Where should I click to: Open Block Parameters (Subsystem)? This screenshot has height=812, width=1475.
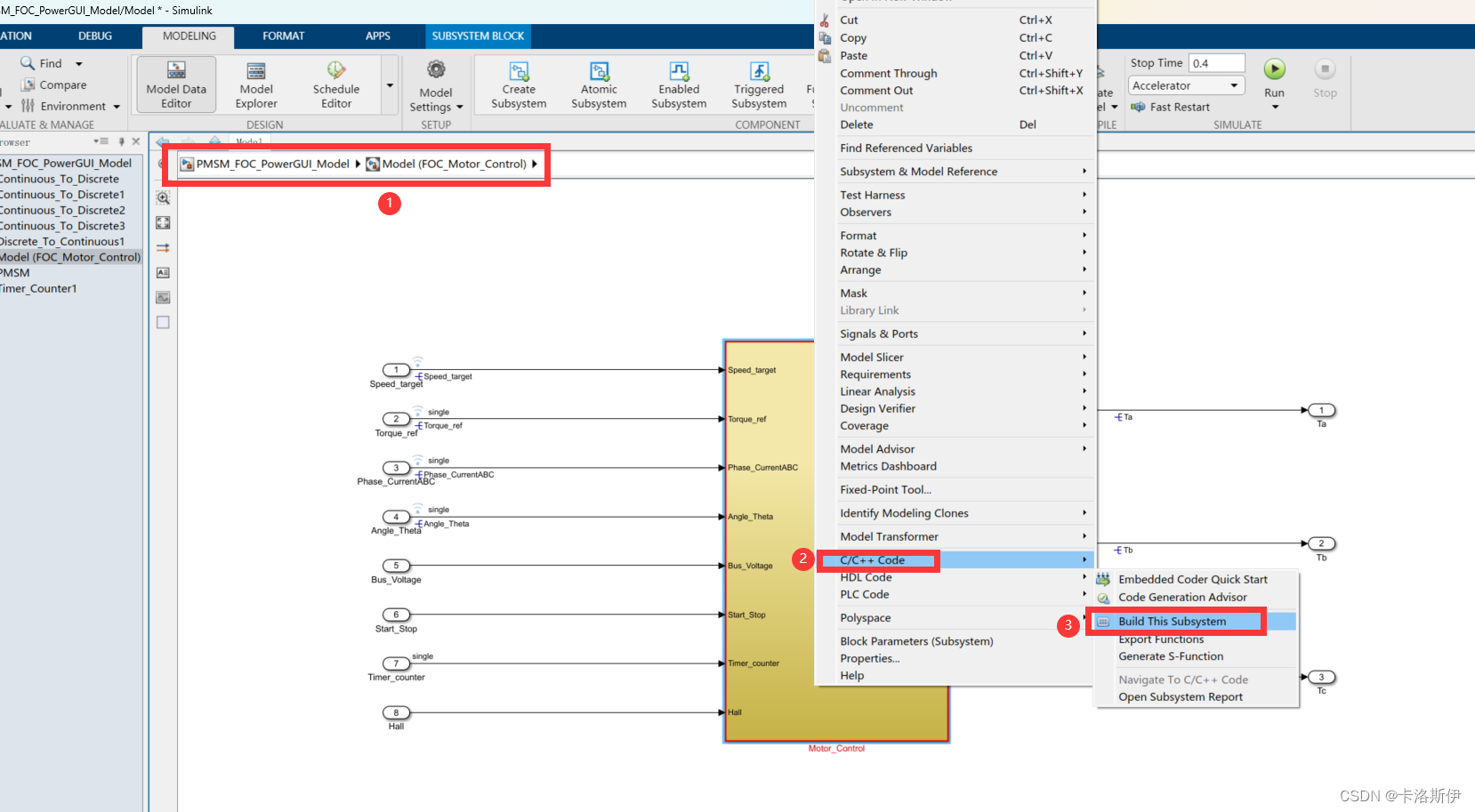pyautogui.click(x=954, y=641)
